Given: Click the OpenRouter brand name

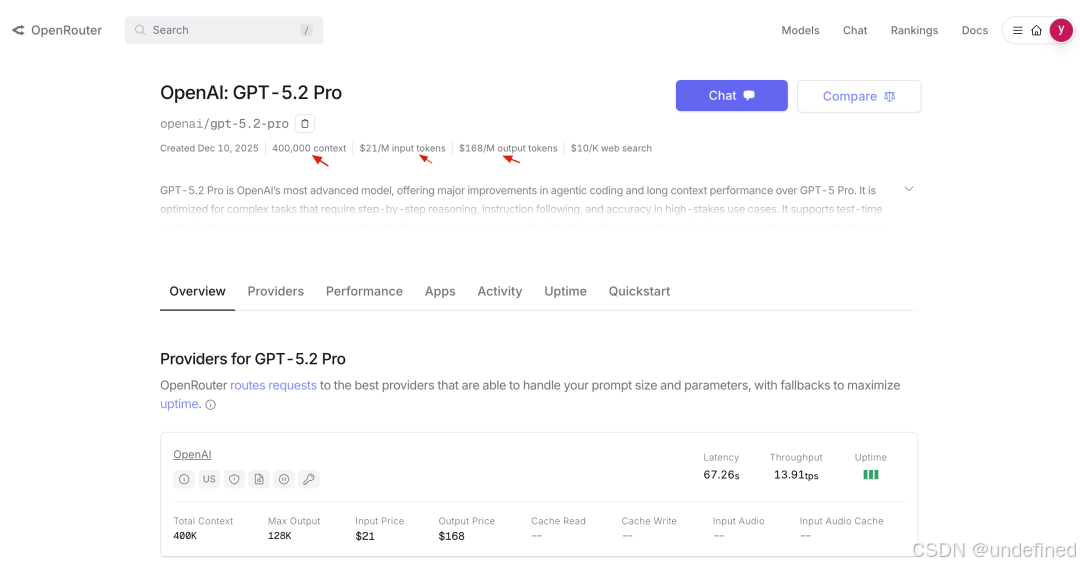Looking at the screenshot, I should pos(66,30).
